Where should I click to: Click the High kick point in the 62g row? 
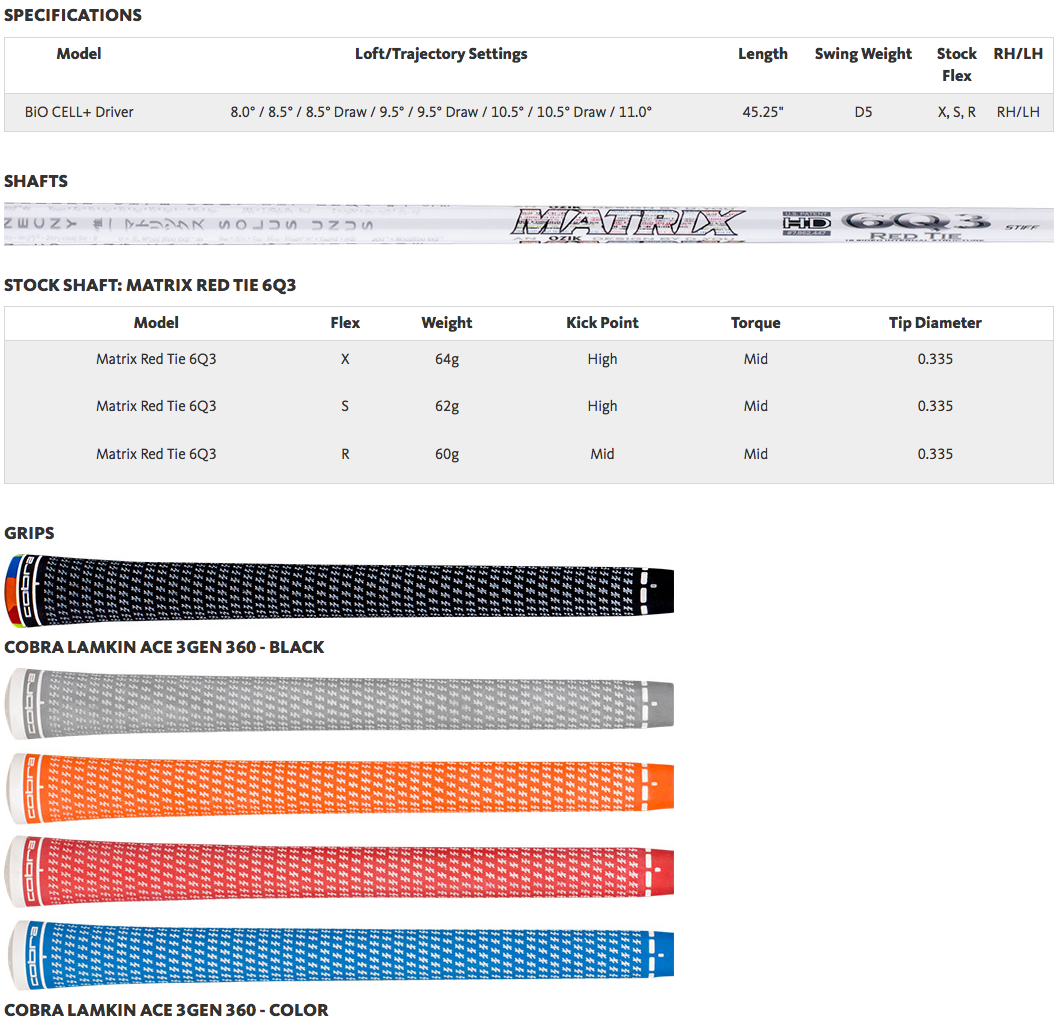[x=602, y=406]
